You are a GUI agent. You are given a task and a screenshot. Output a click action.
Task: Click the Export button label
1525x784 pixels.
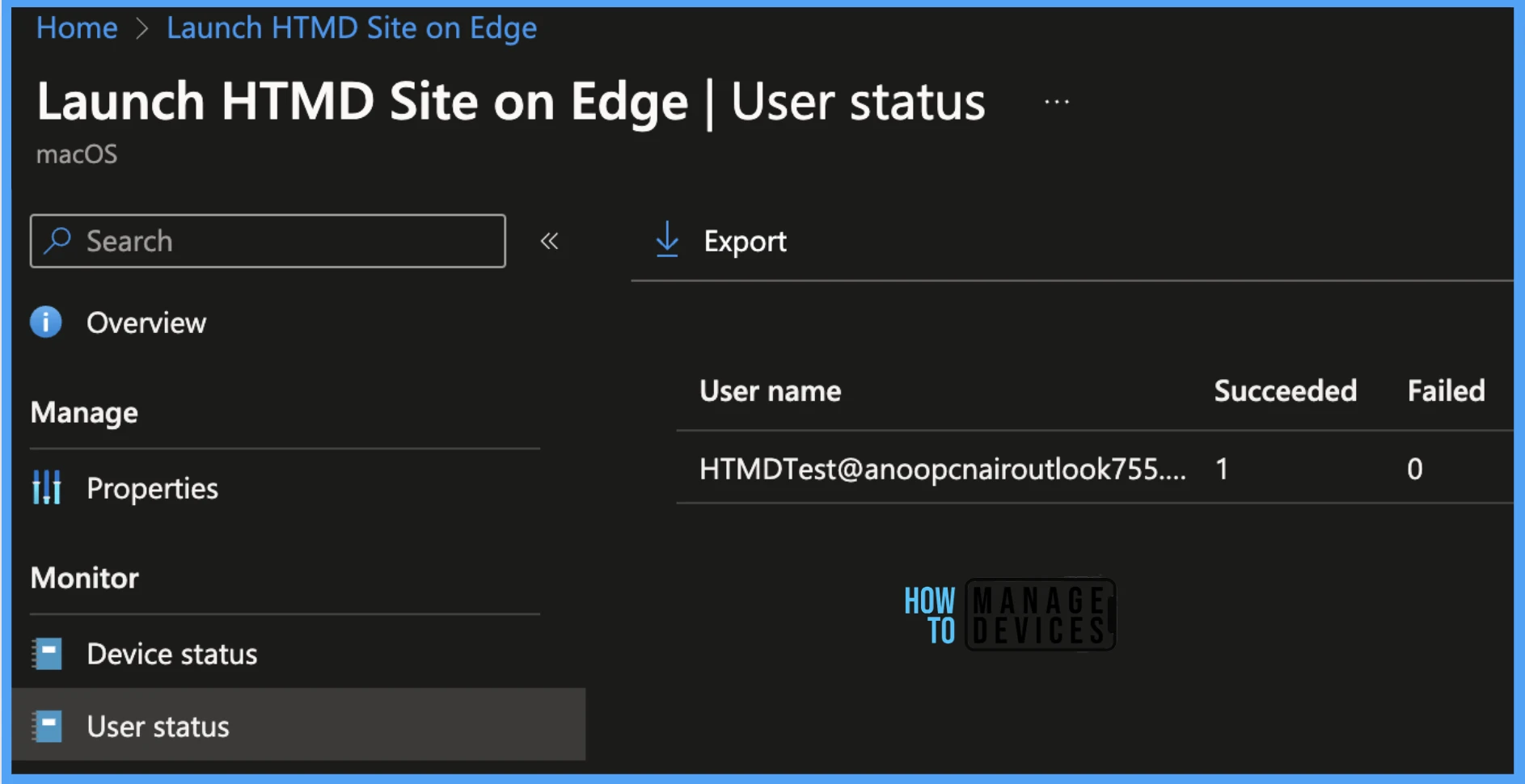click(745, 241)
